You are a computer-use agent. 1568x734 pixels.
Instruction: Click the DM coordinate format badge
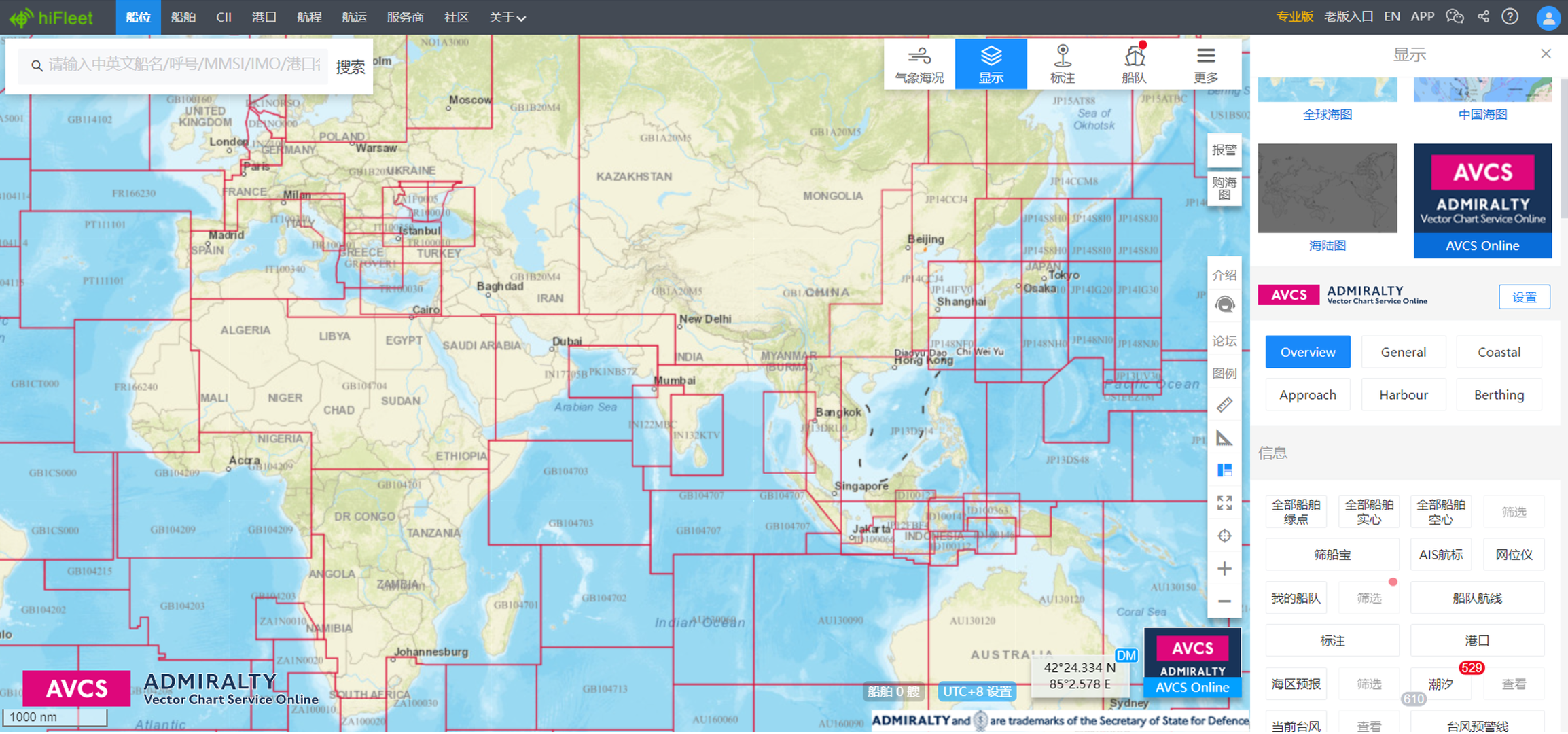(x=1126, y=655)
